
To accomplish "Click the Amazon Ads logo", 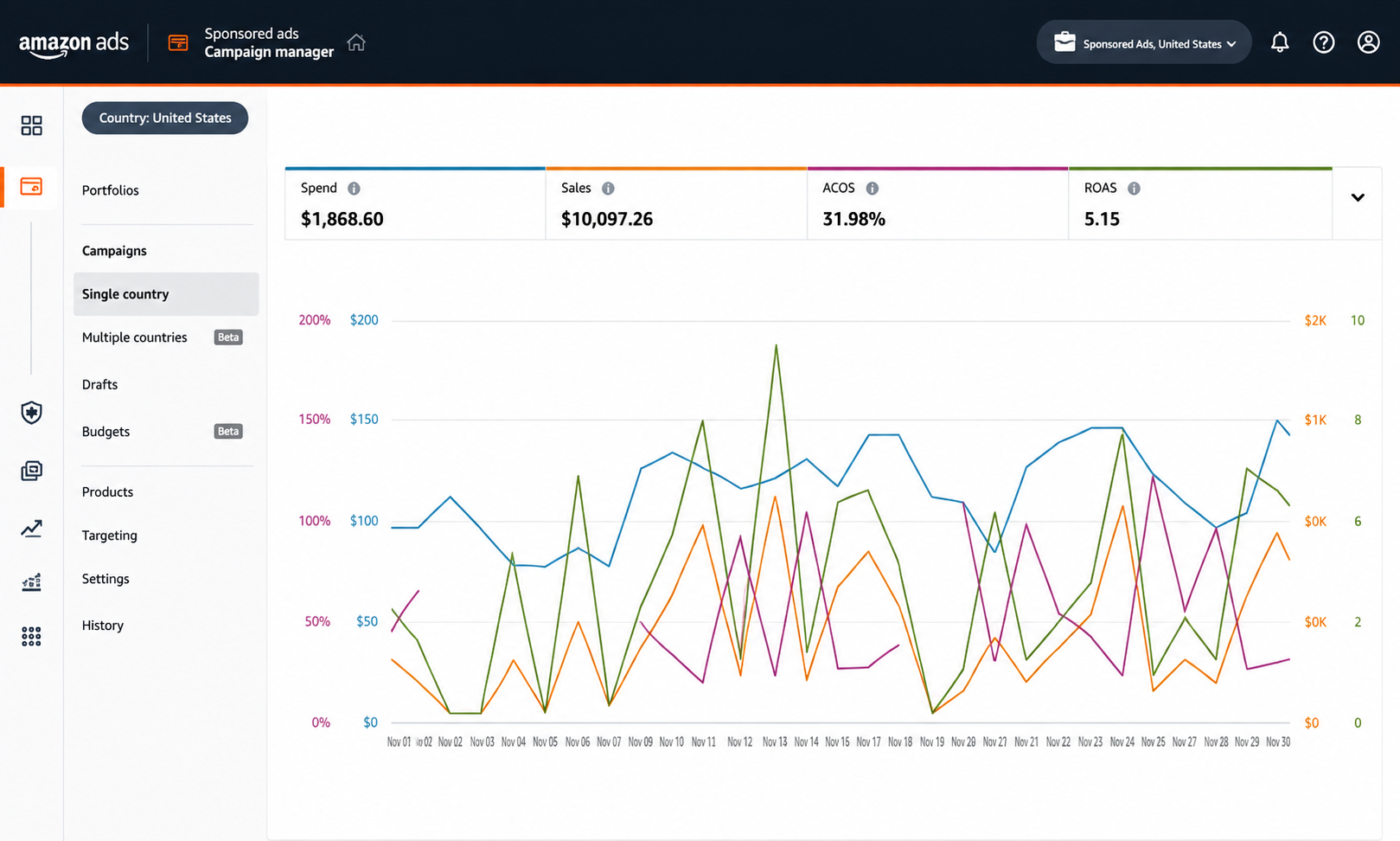I will pyautogui.click(x=74, y=43).
